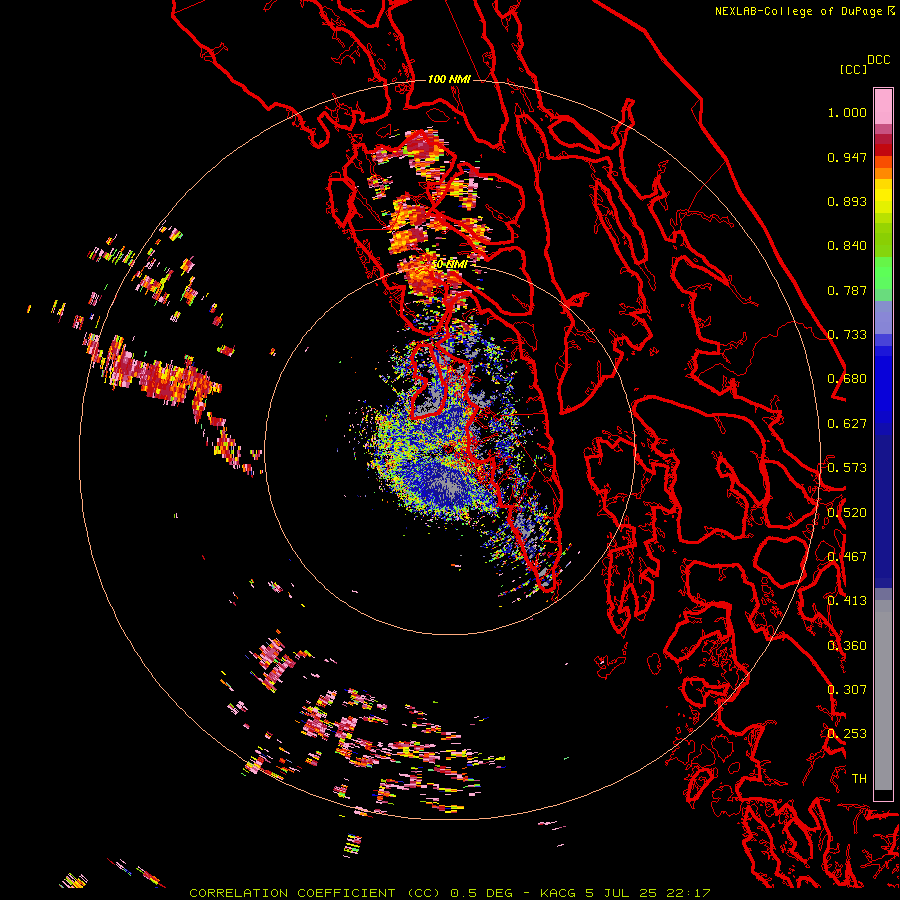Click the 0.520 scale value
The image size is (900, 900).
click(x=847, y=513)
